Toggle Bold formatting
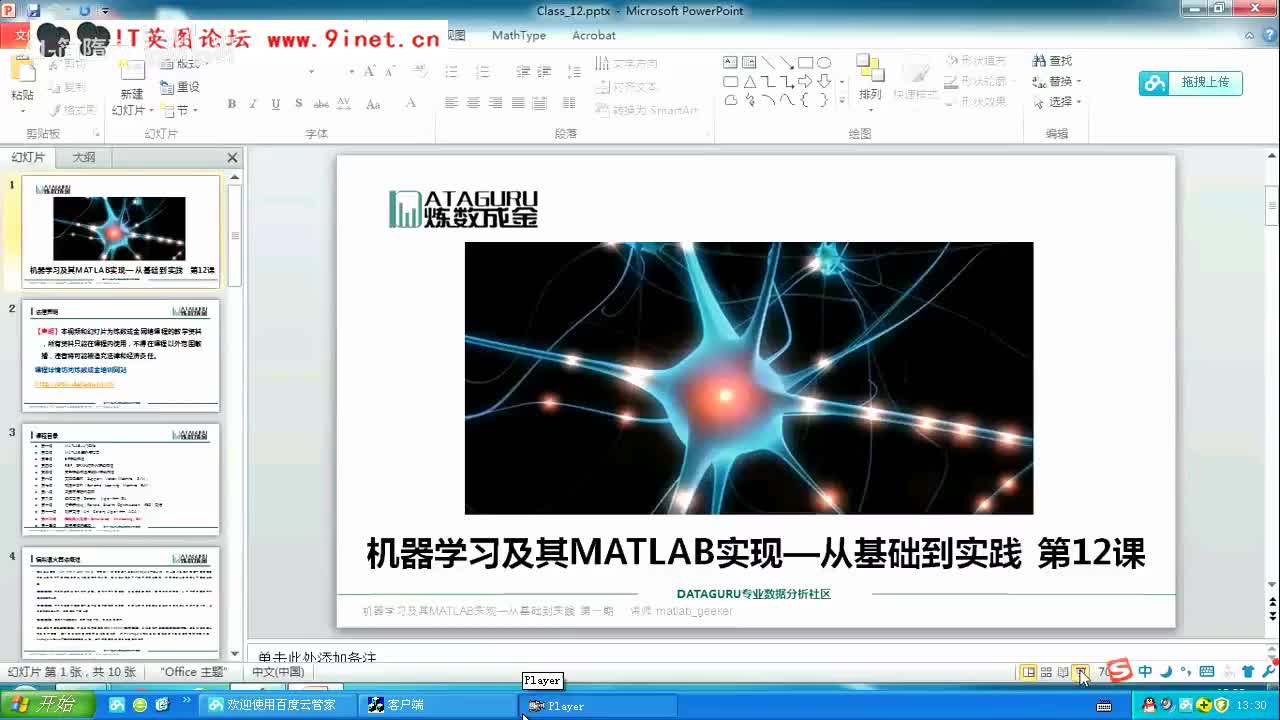The image size is (1280, 720). (232, 104)
